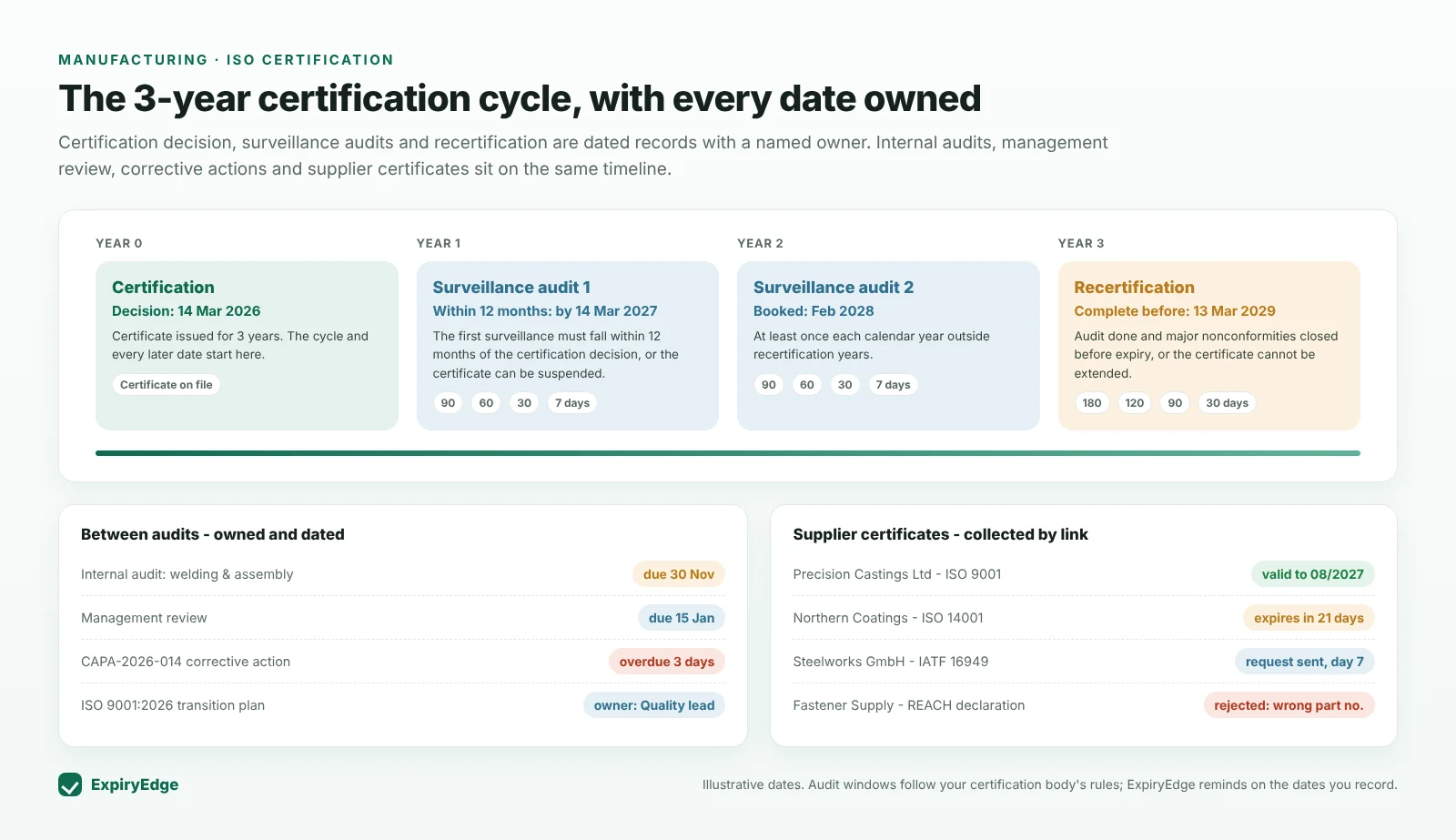
Task: Click the ExpiryEdge checkmark logo icon
Action: [70, 784]
